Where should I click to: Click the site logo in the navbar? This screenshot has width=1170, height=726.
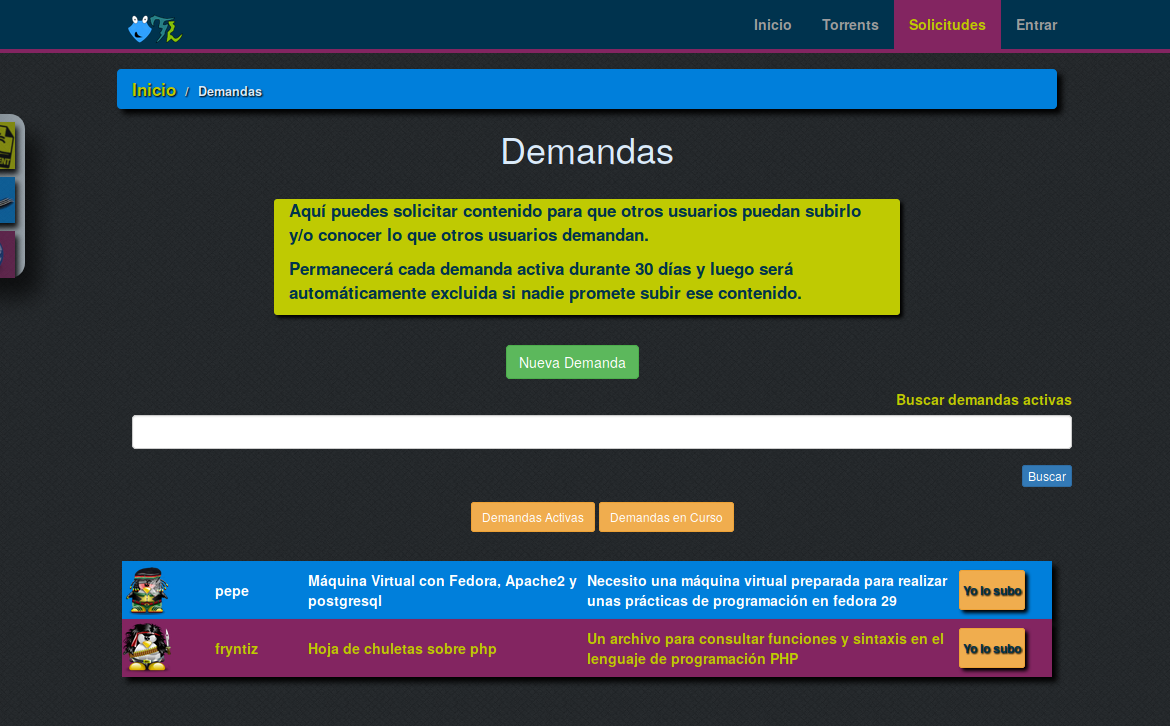(155, 28)
